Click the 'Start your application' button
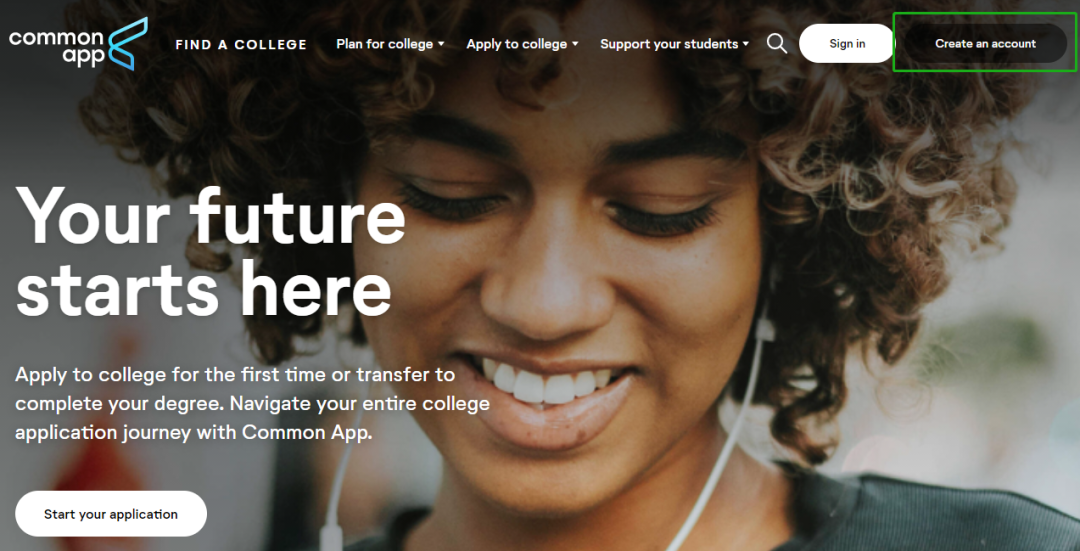 111,514
